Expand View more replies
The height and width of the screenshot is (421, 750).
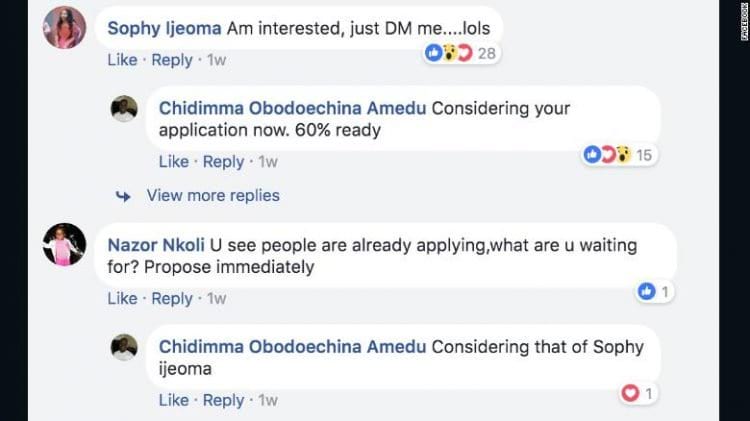point(213,196)
